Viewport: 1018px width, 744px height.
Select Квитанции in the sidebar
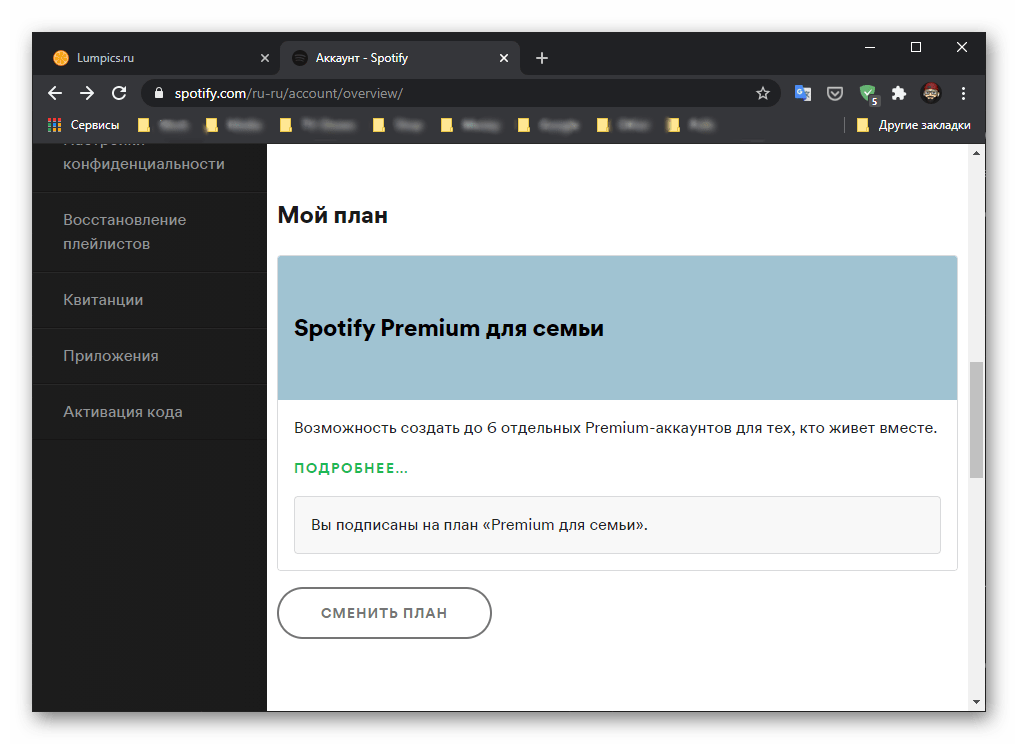point(103,300)
